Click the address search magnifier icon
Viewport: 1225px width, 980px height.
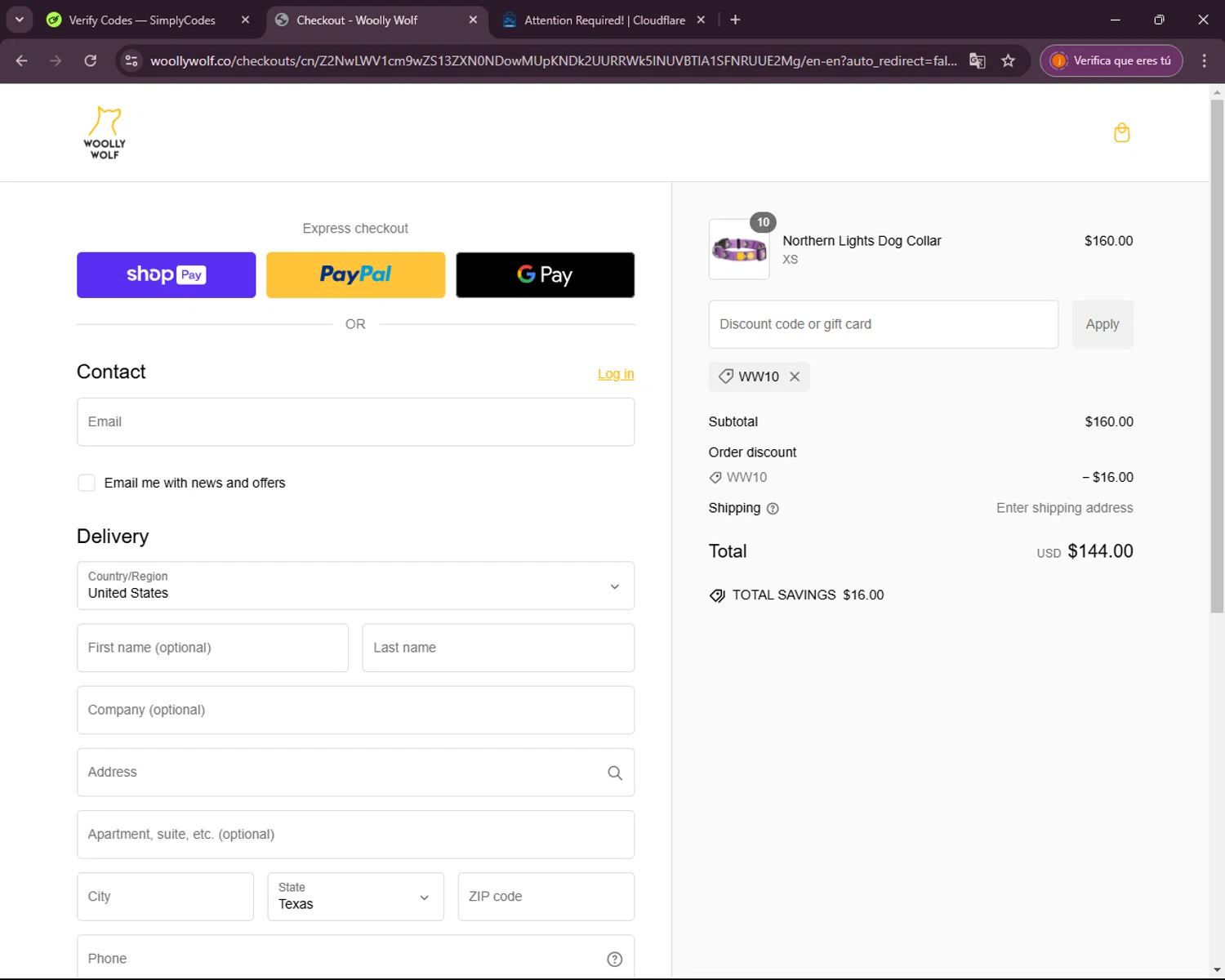point(615,773)
